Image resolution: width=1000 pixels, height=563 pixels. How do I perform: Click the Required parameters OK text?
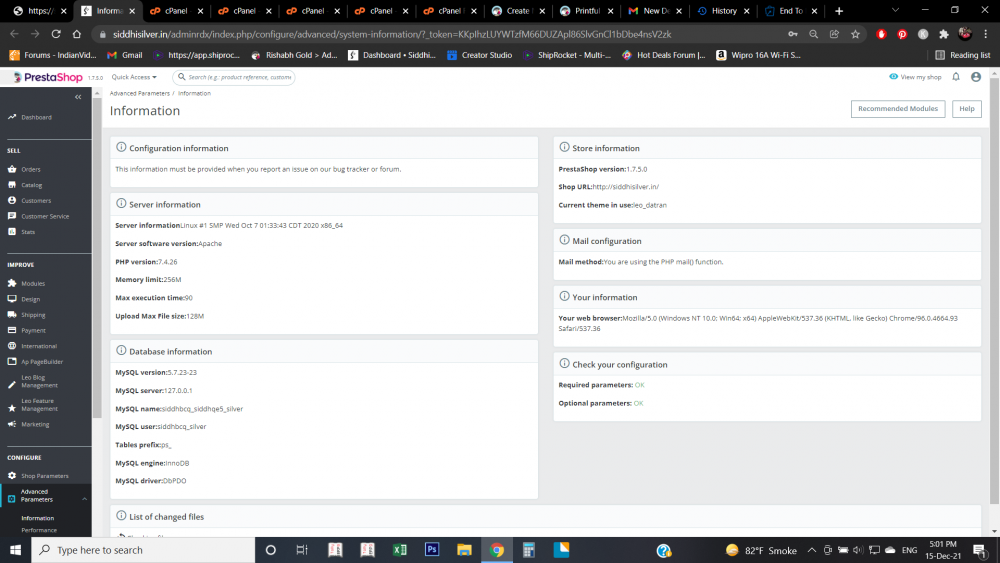pos(640,385)
